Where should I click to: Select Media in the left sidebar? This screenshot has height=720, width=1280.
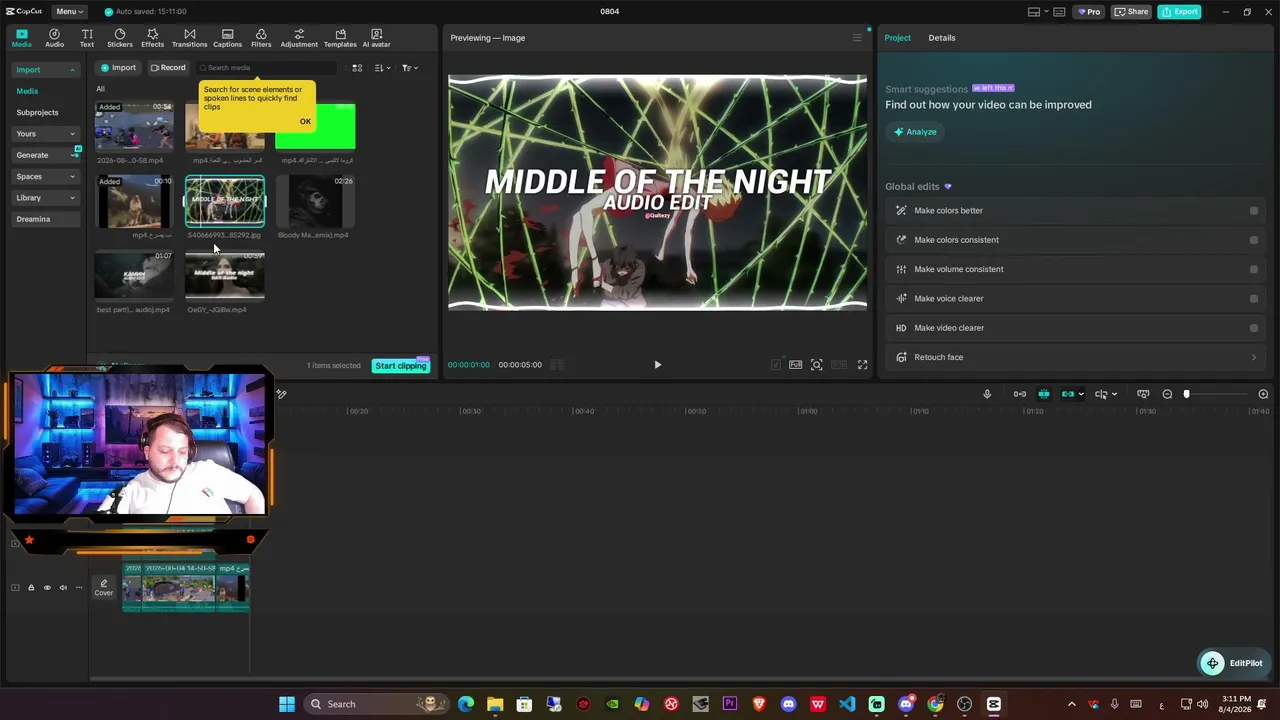click(27, 91)
